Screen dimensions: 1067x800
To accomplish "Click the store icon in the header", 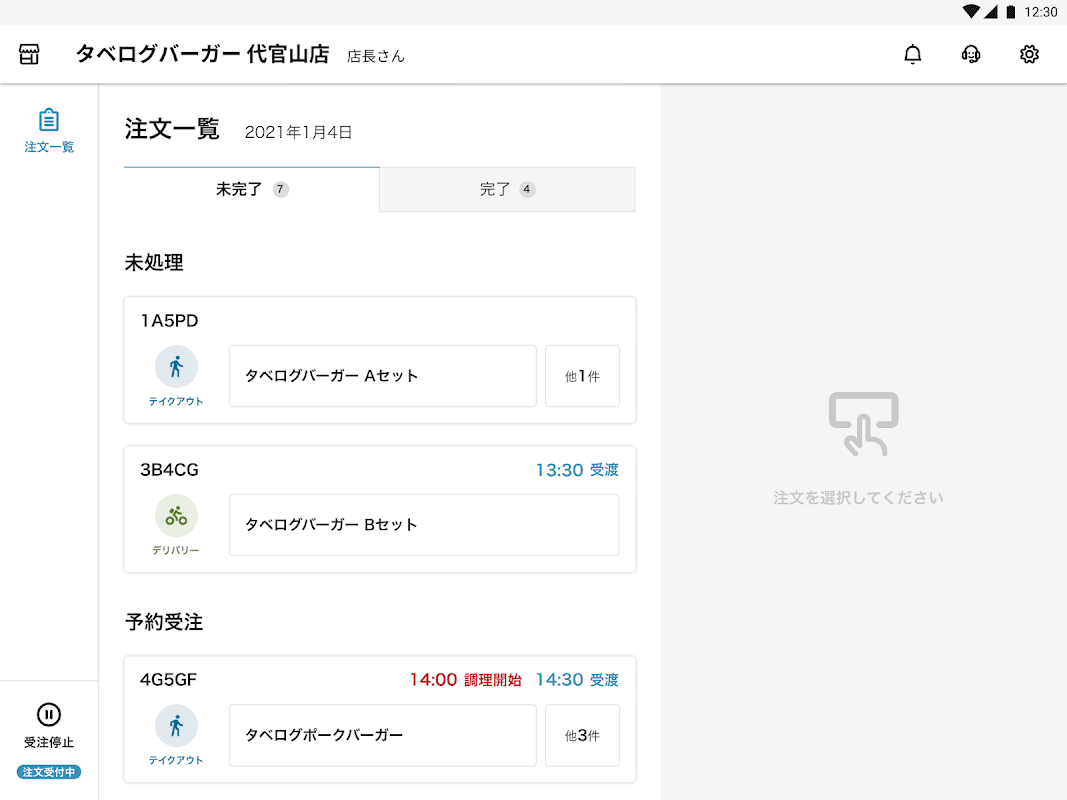I will (30, 54).
